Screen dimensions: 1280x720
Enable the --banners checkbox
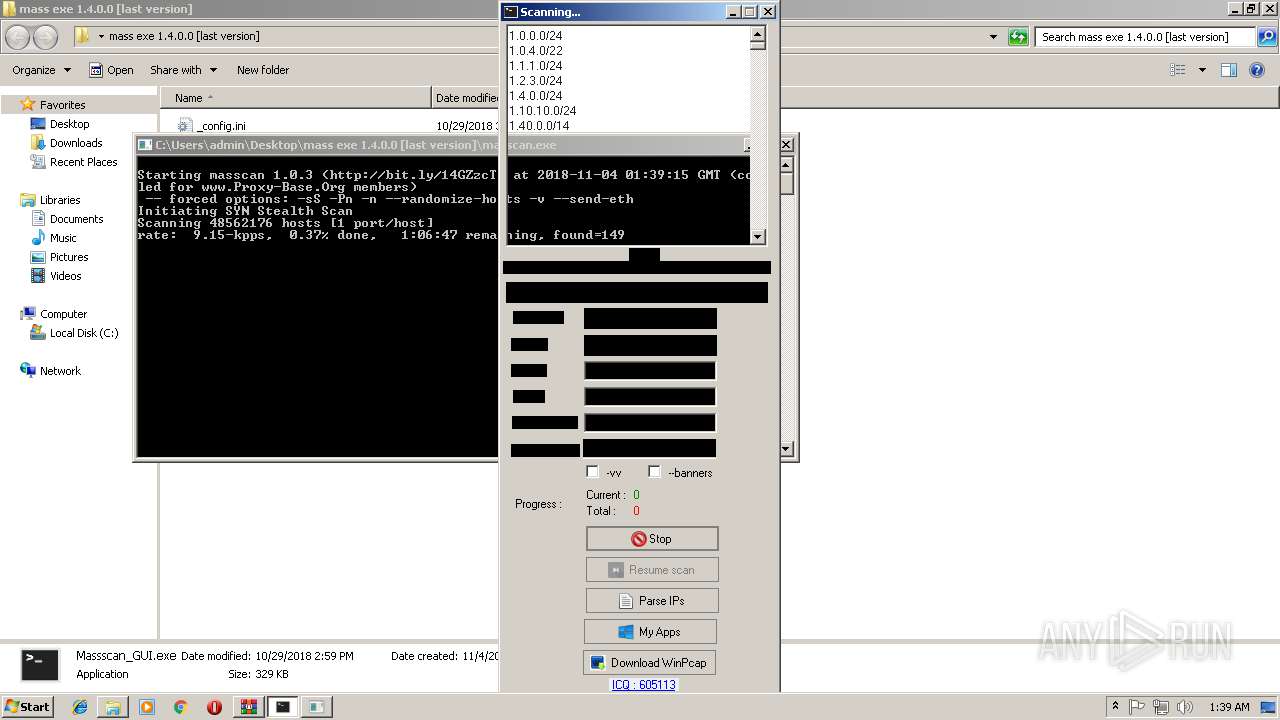655,472
